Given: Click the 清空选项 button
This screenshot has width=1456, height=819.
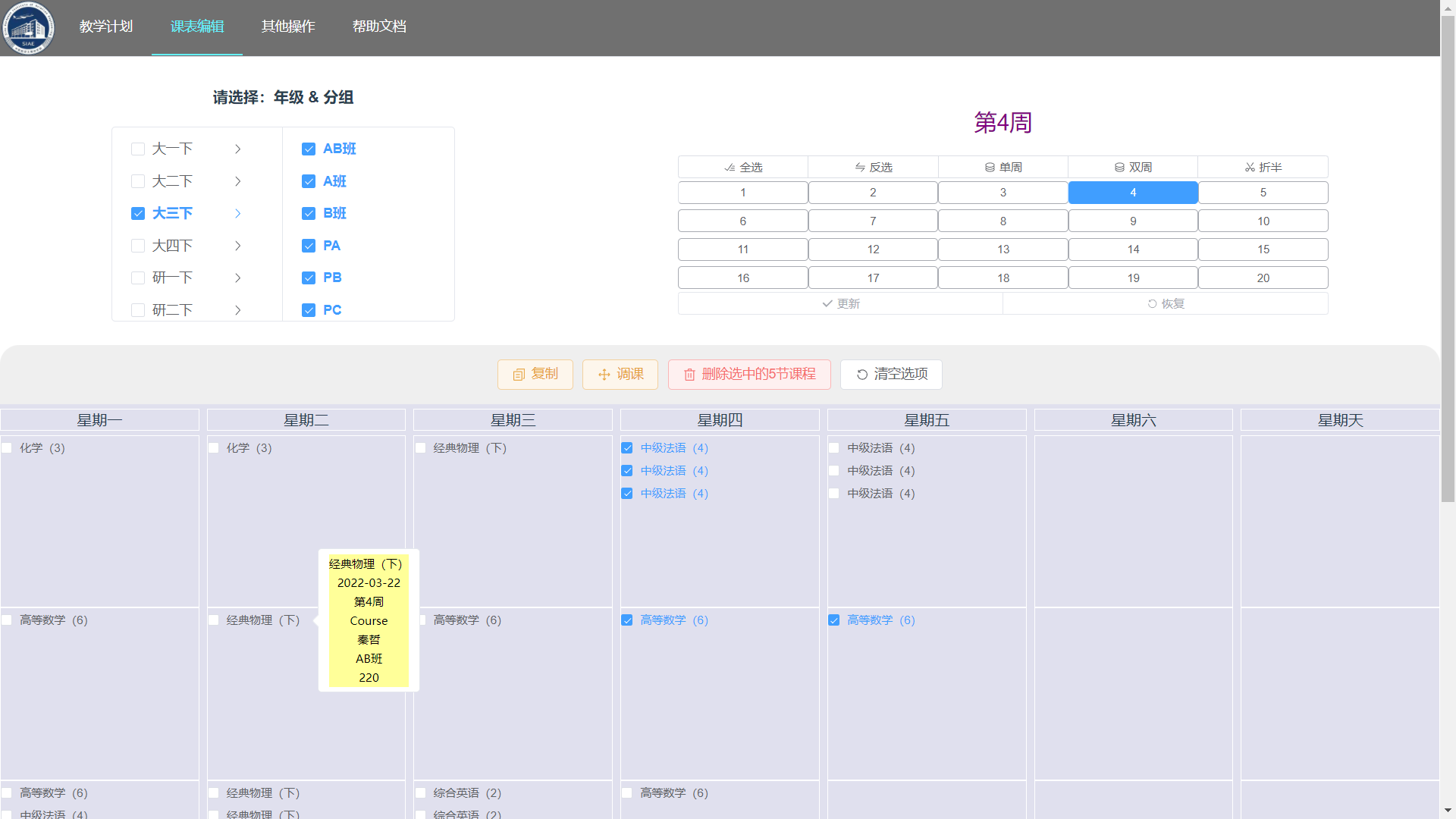Looking at the screenshot, I should click(x=891, y=375).
